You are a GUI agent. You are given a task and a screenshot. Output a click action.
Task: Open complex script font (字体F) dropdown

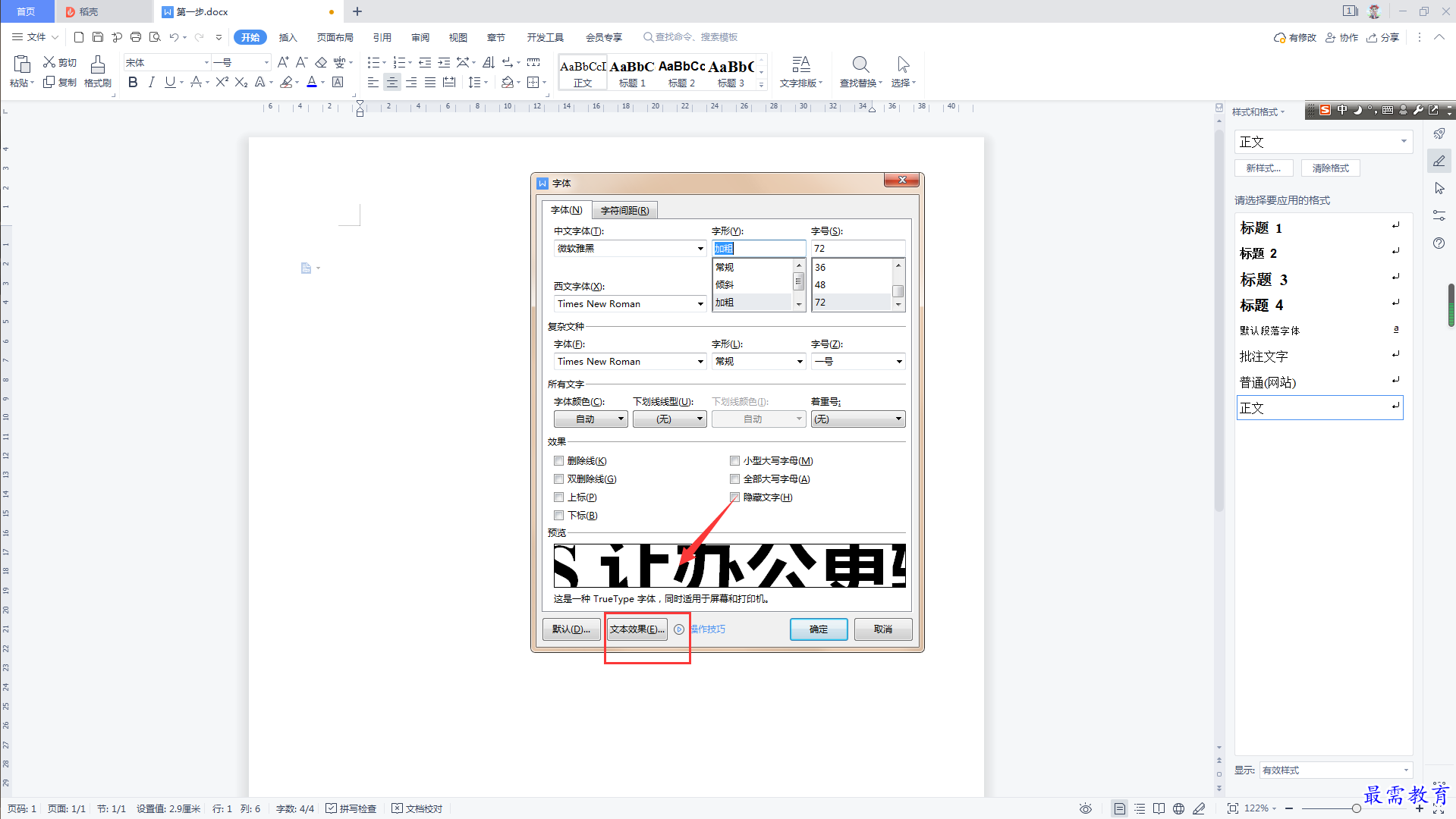point(700,362)
